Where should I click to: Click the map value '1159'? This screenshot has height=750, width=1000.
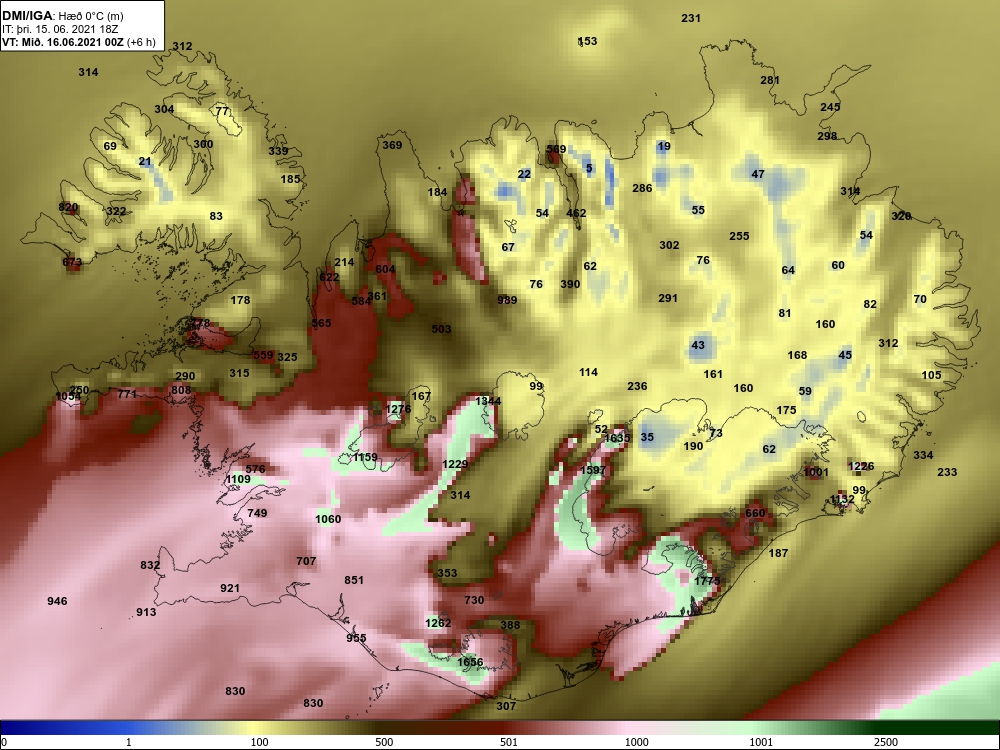click(x=365, y=457)
